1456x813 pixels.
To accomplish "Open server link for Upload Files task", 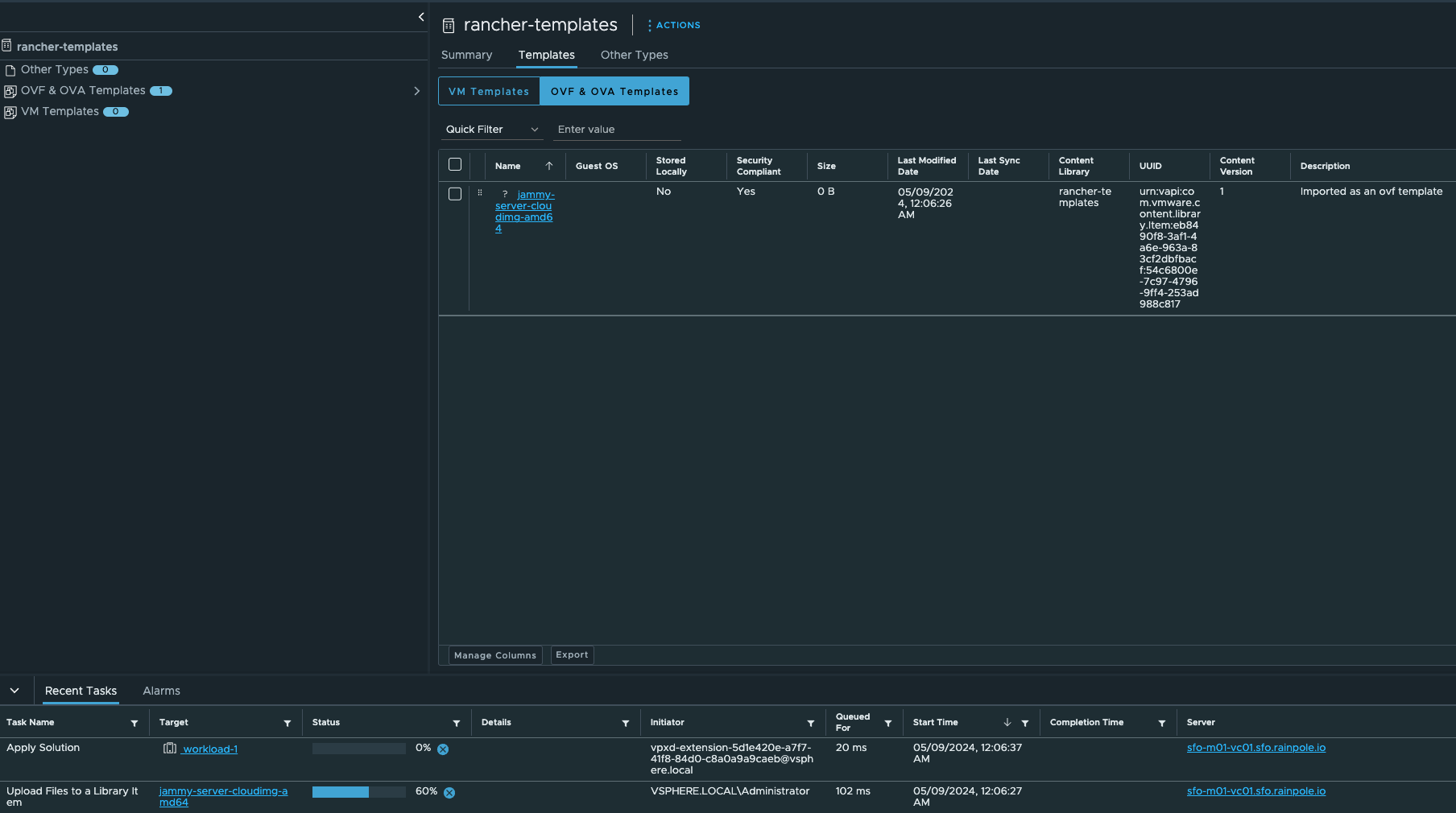I will [1256, 791].
